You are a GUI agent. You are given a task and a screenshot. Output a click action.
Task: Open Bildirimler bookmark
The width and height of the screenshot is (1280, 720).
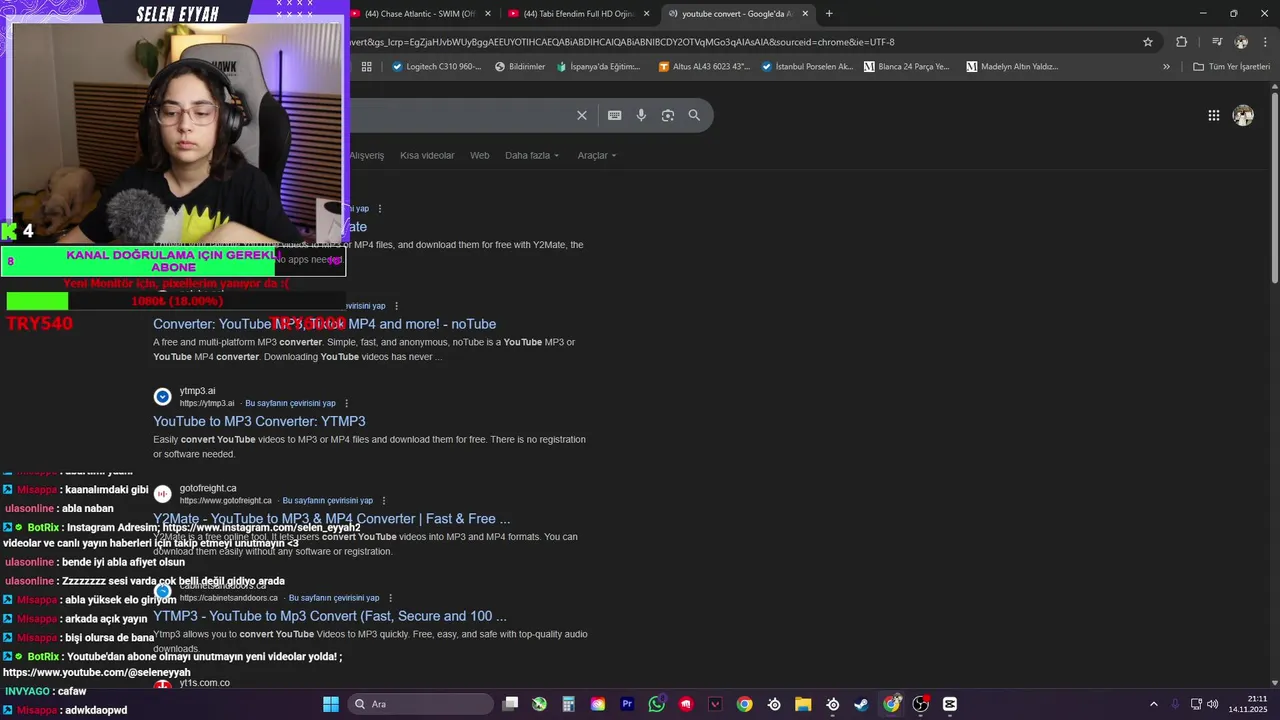(520, 67)
